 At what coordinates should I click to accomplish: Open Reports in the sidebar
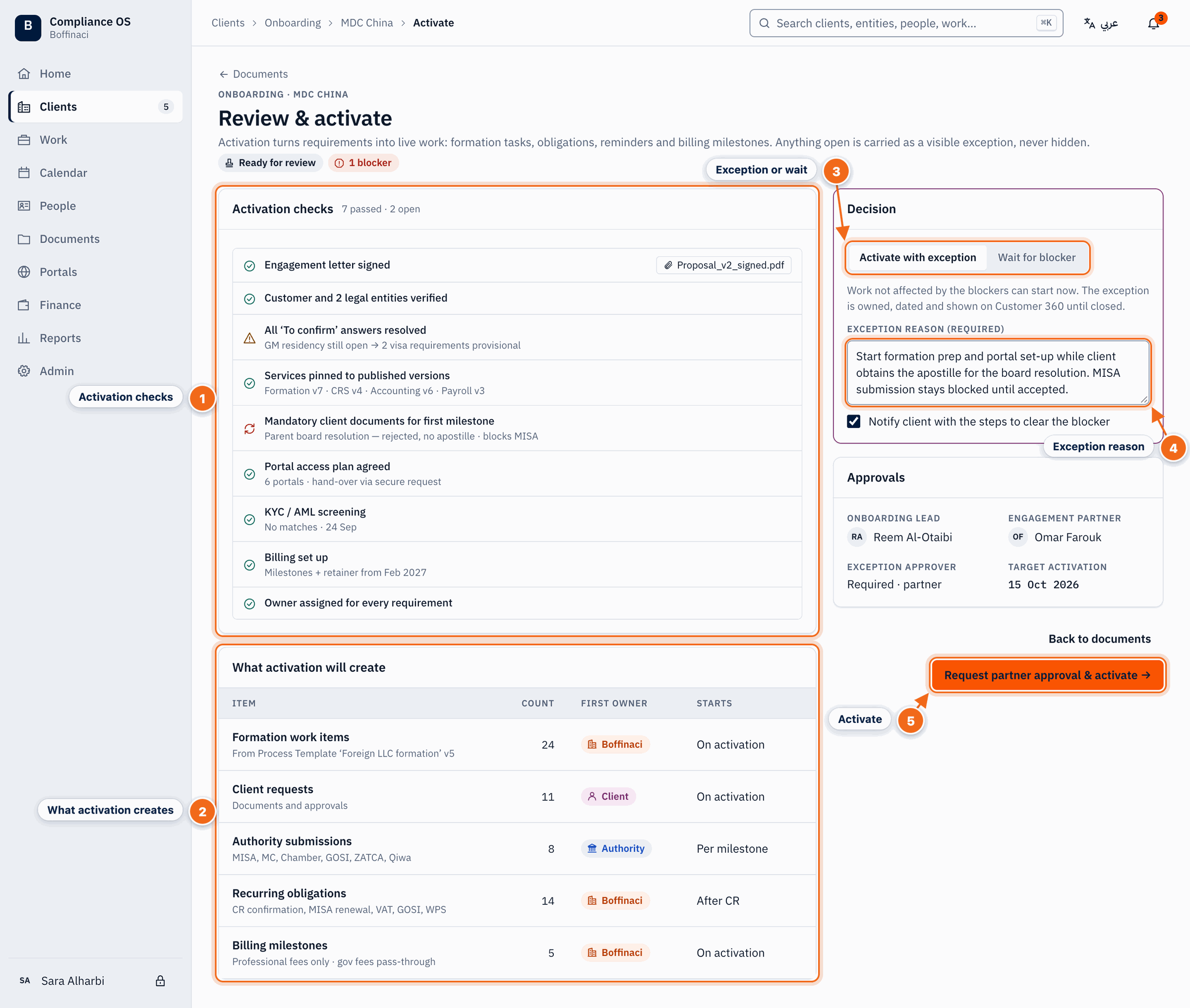coord(95,338)
